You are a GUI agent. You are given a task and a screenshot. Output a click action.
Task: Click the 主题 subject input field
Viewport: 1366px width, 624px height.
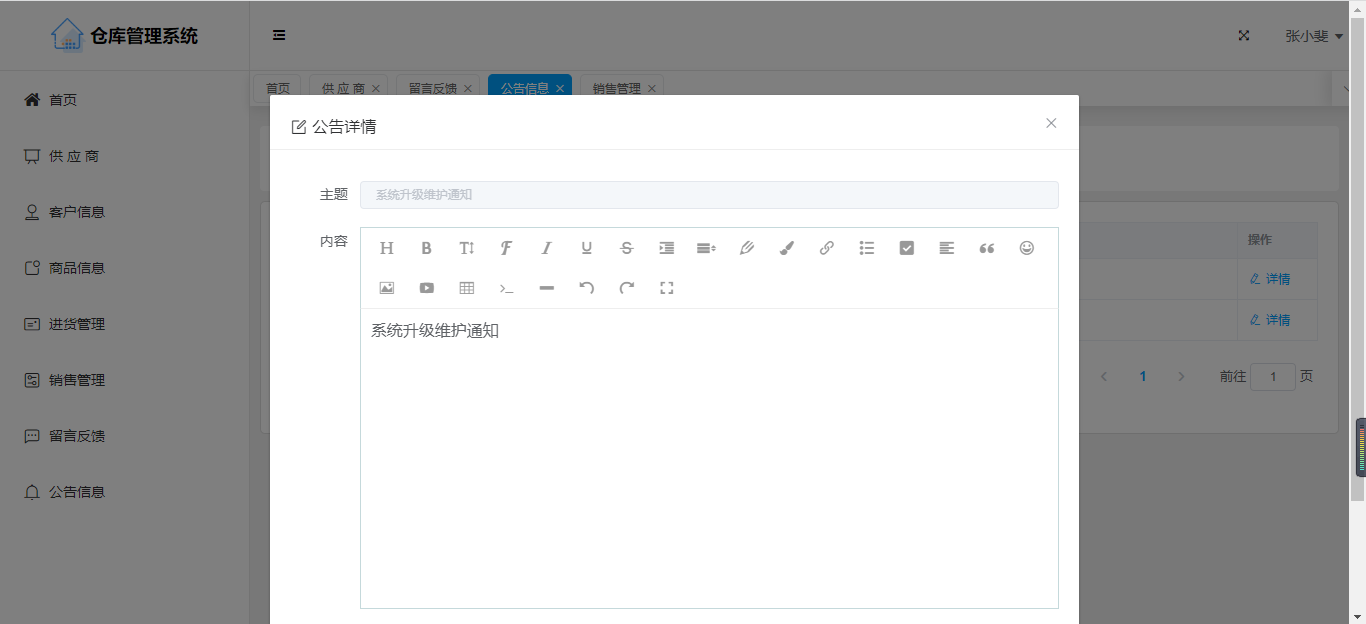coord(709,195)
